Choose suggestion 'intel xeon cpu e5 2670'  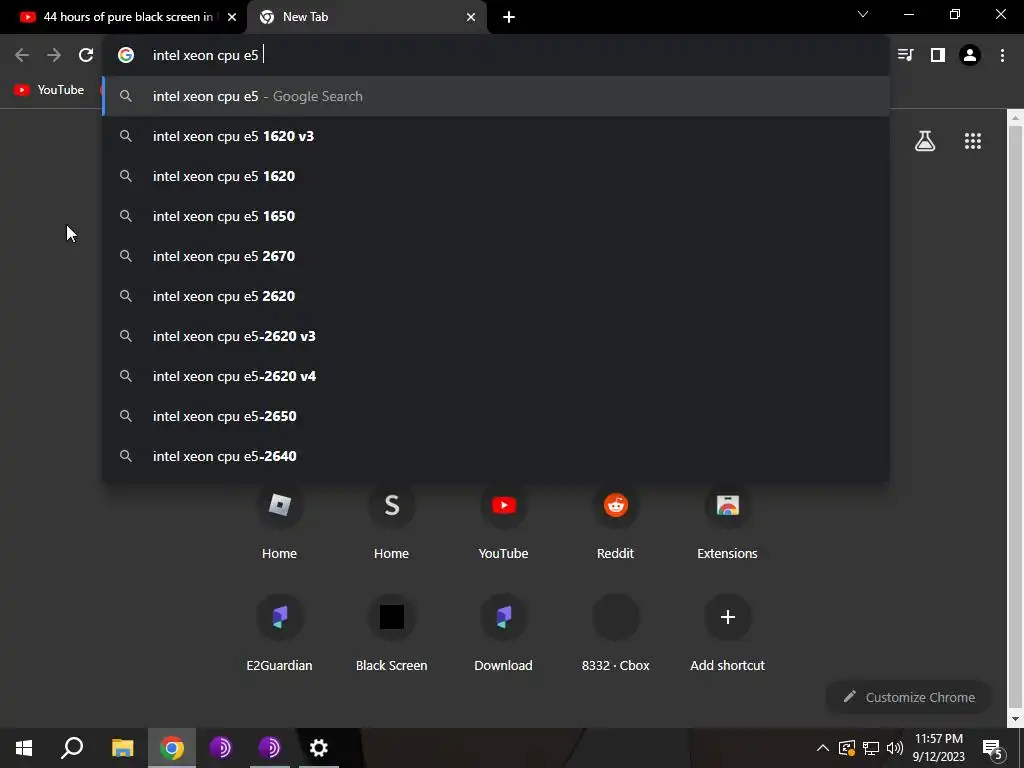point(496,256)
